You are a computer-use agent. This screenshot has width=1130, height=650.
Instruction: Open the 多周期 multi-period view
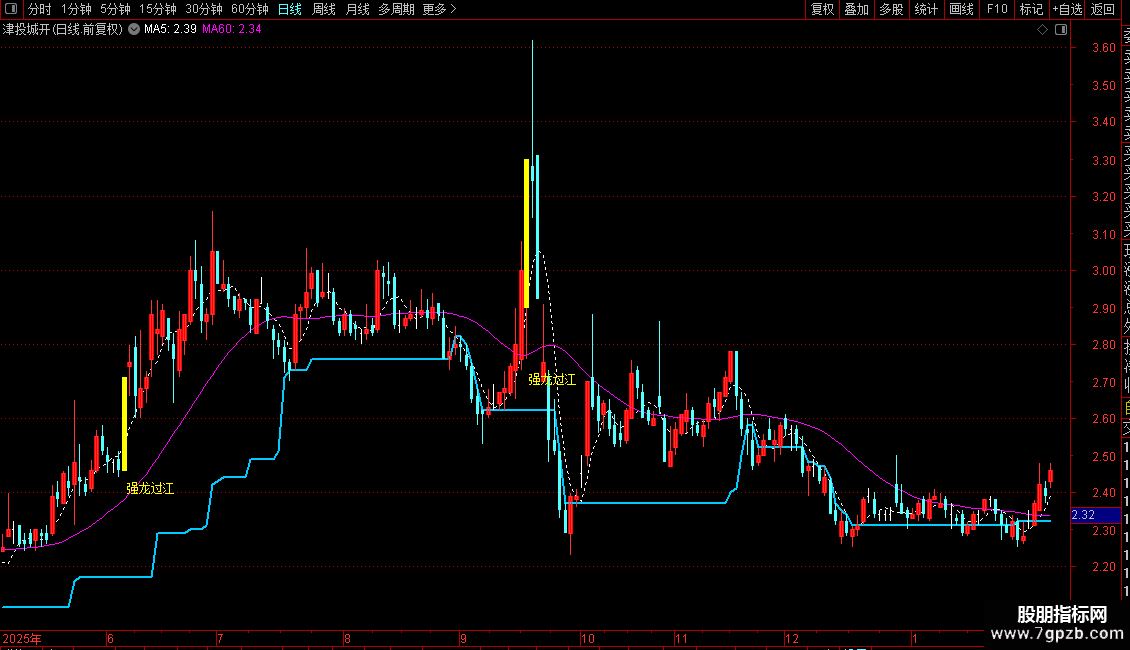(396, 9)
